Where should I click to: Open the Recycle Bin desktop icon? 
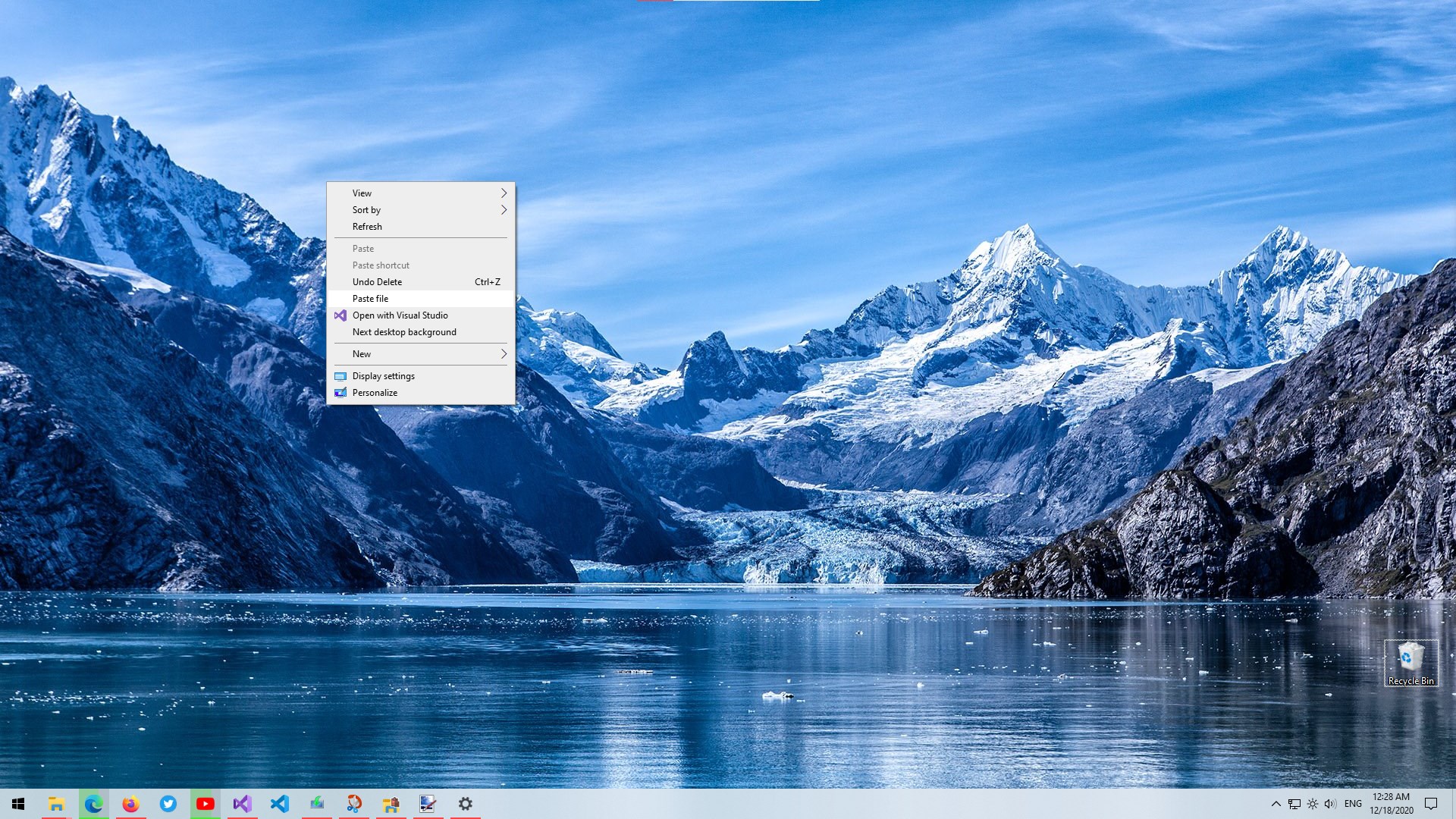point(1410,663)
